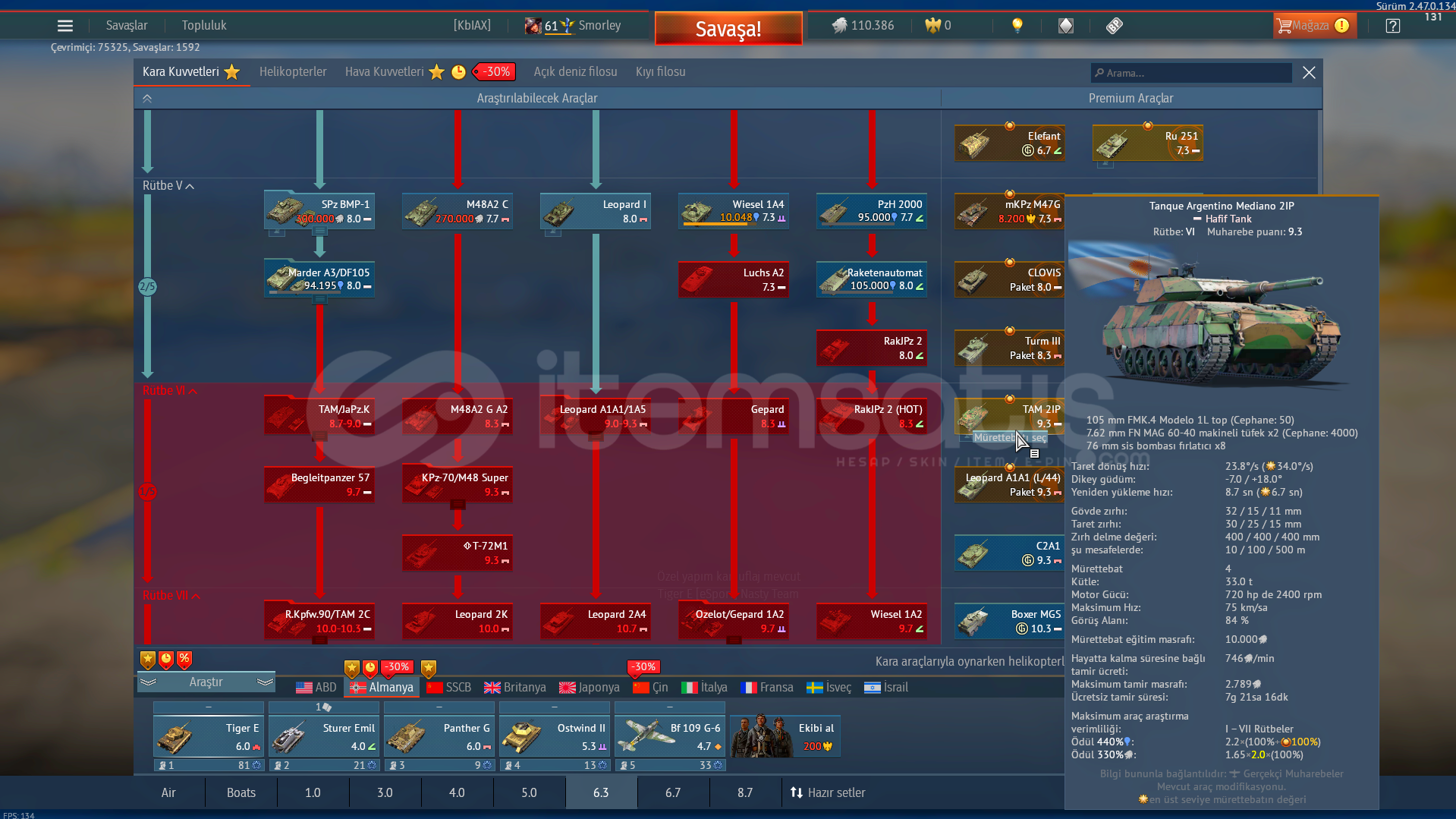
Task: Select the Ru 251 premium vehicle
Action: pos(1148,143)
